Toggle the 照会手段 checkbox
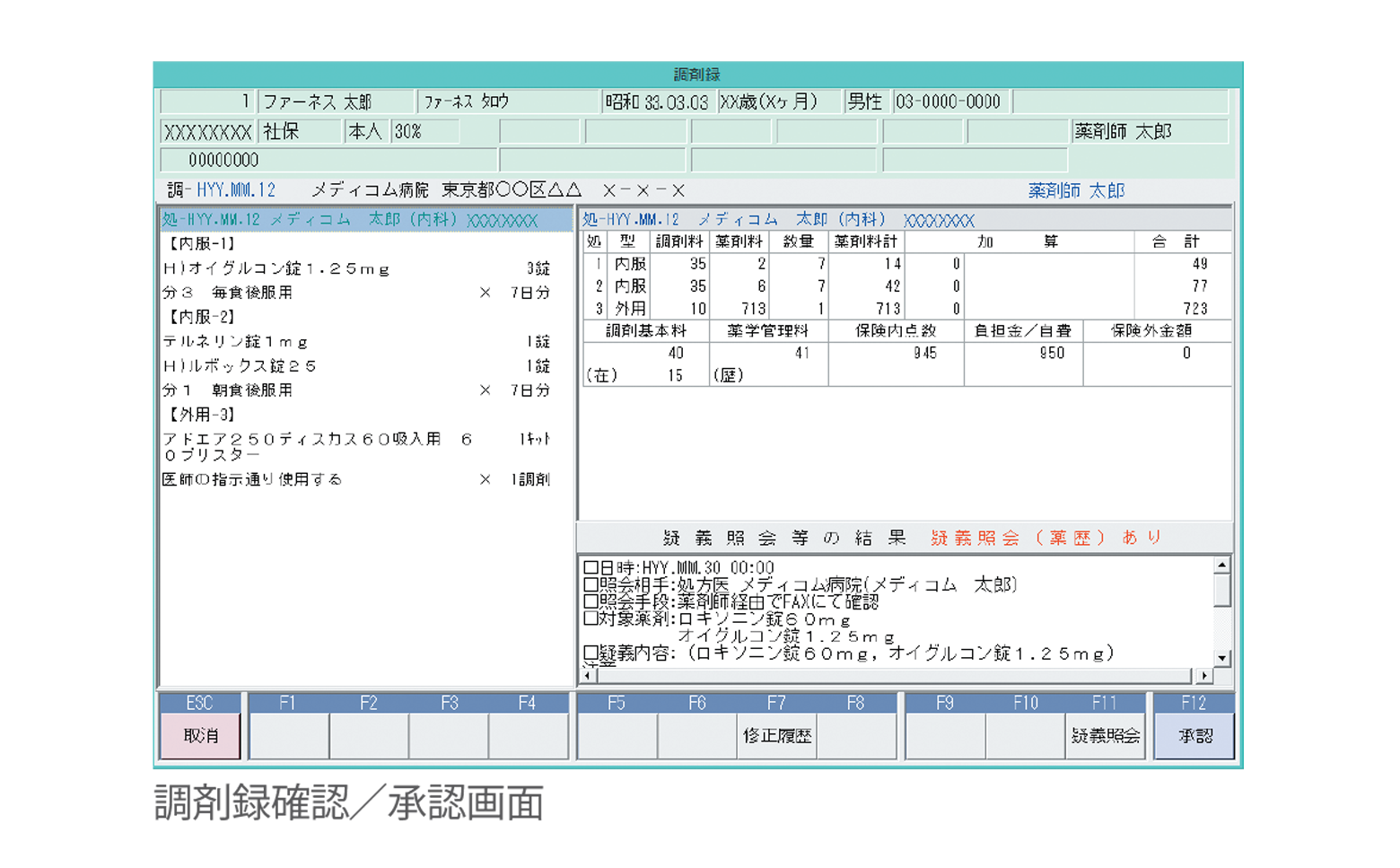Image resolution: width=1400 pixels, height=868 pixels. [x=591, y=601]
